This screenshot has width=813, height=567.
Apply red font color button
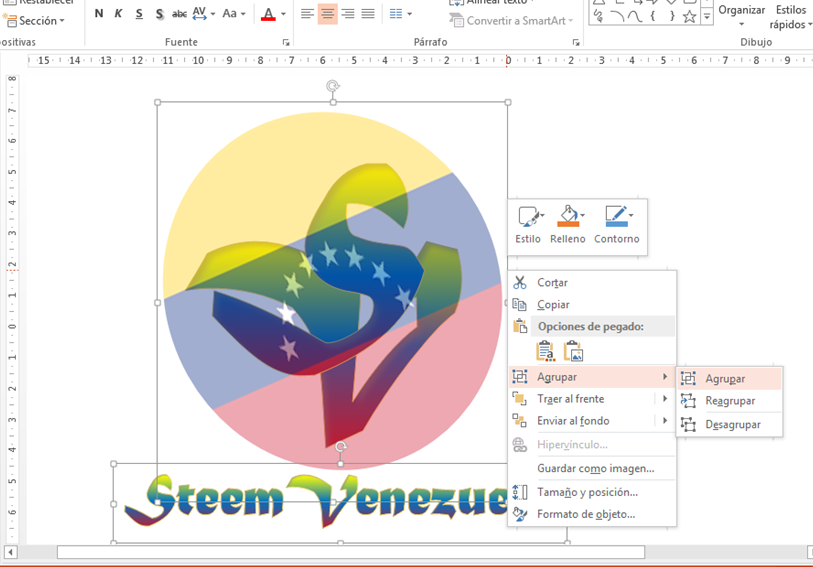(268, 14)
